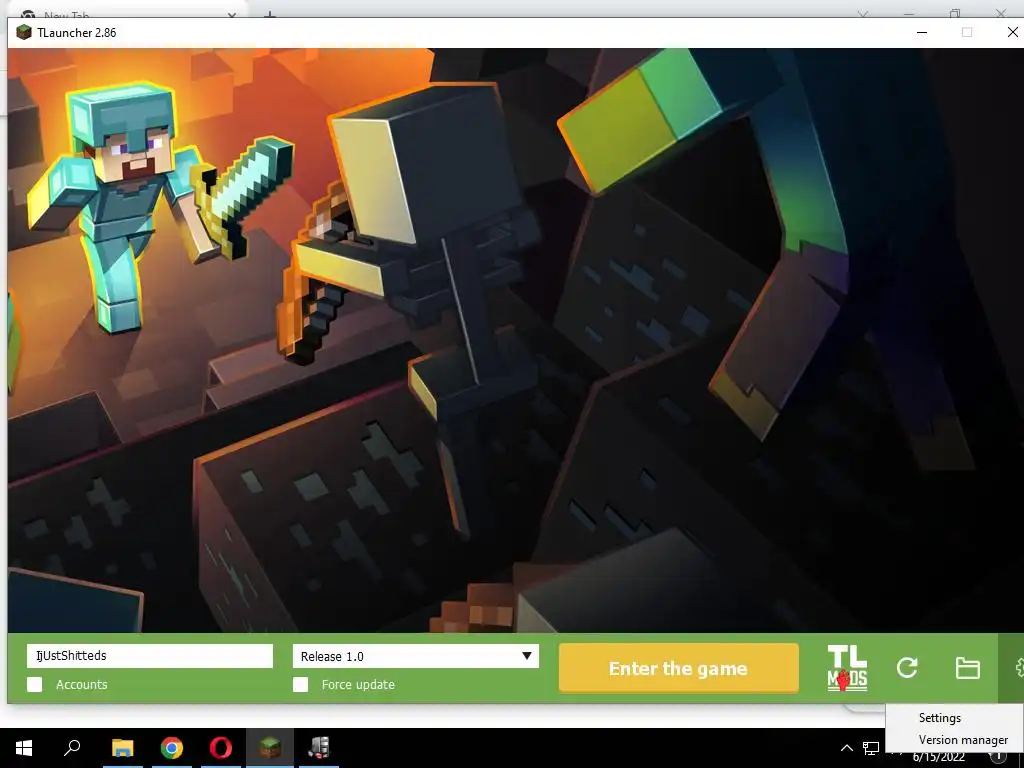Click the settings gear icon
The height and width of the screenshot is (768, 1024).
[1018, 668]
